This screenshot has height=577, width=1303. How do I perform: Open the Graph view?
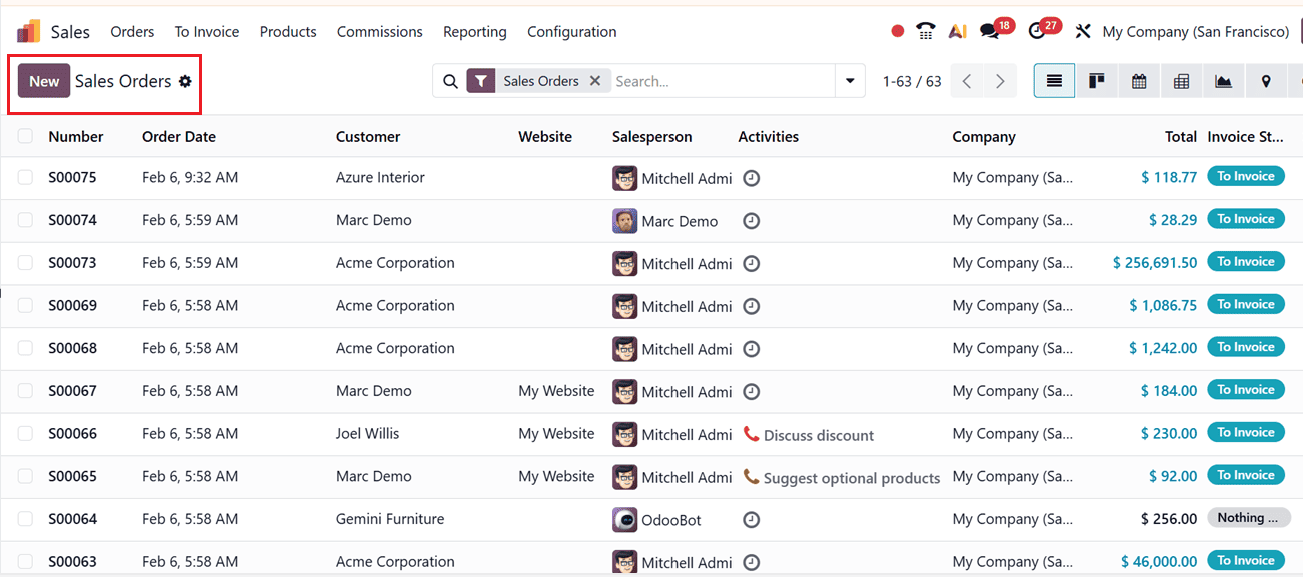(1222, 80)
